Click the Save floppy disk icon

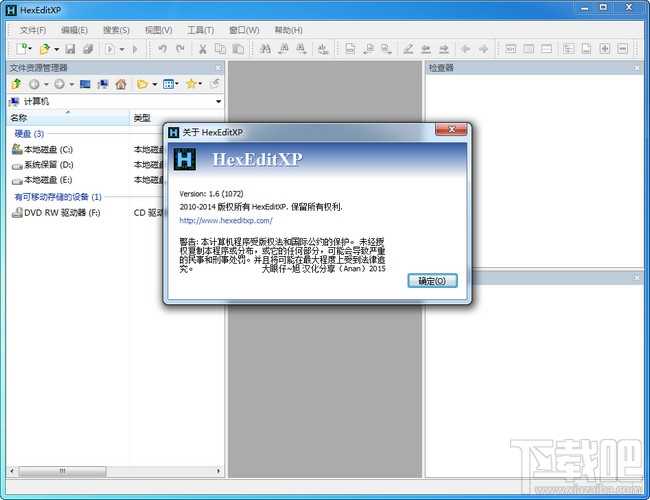pos(70,49)
